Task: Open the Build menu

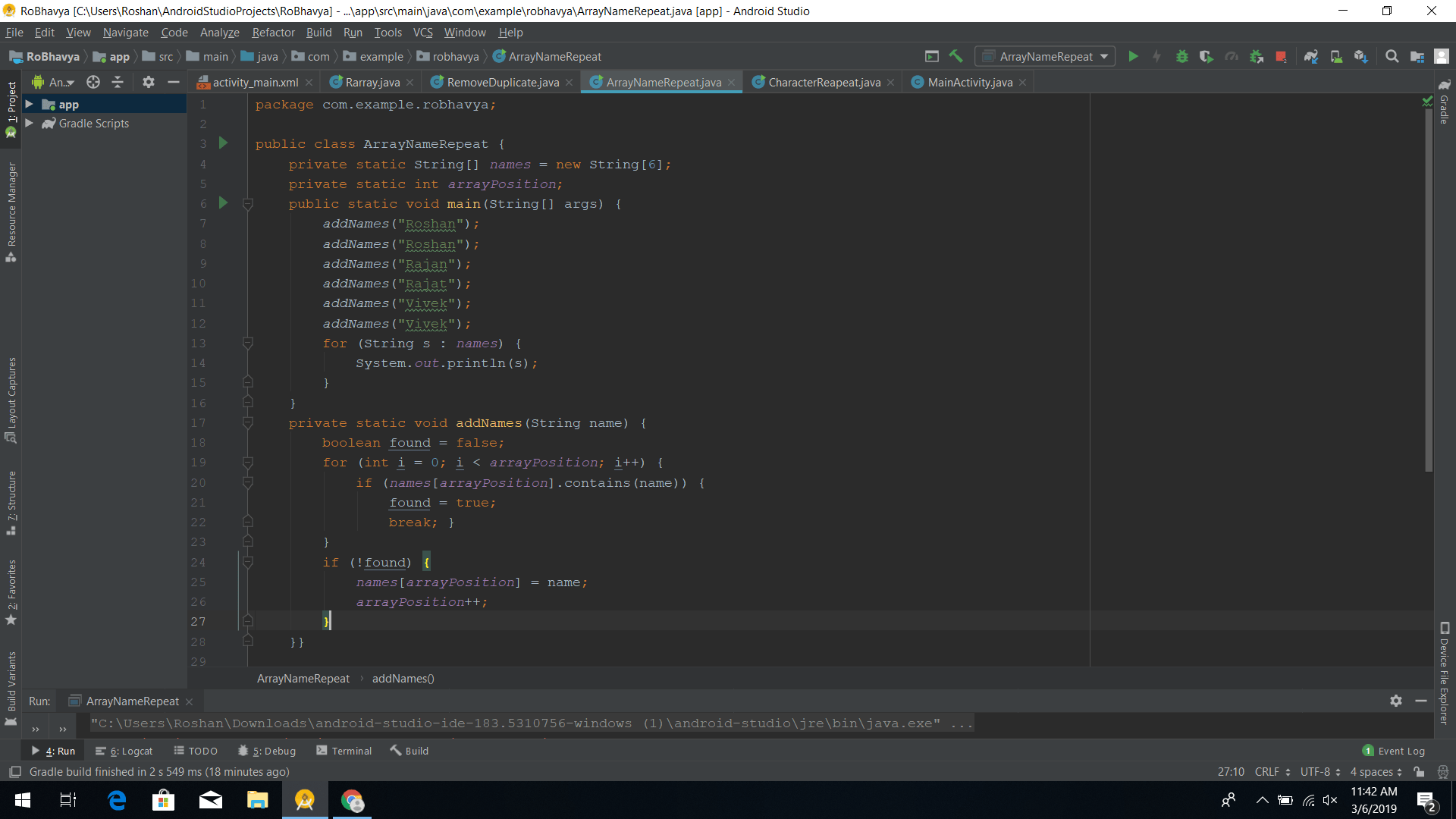Action: (x=318, y=32)
